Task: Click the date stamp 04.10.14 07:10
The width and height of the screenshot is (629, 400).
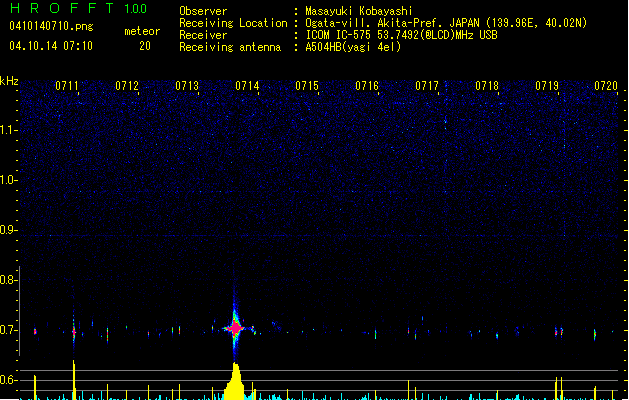Action: 50,46
